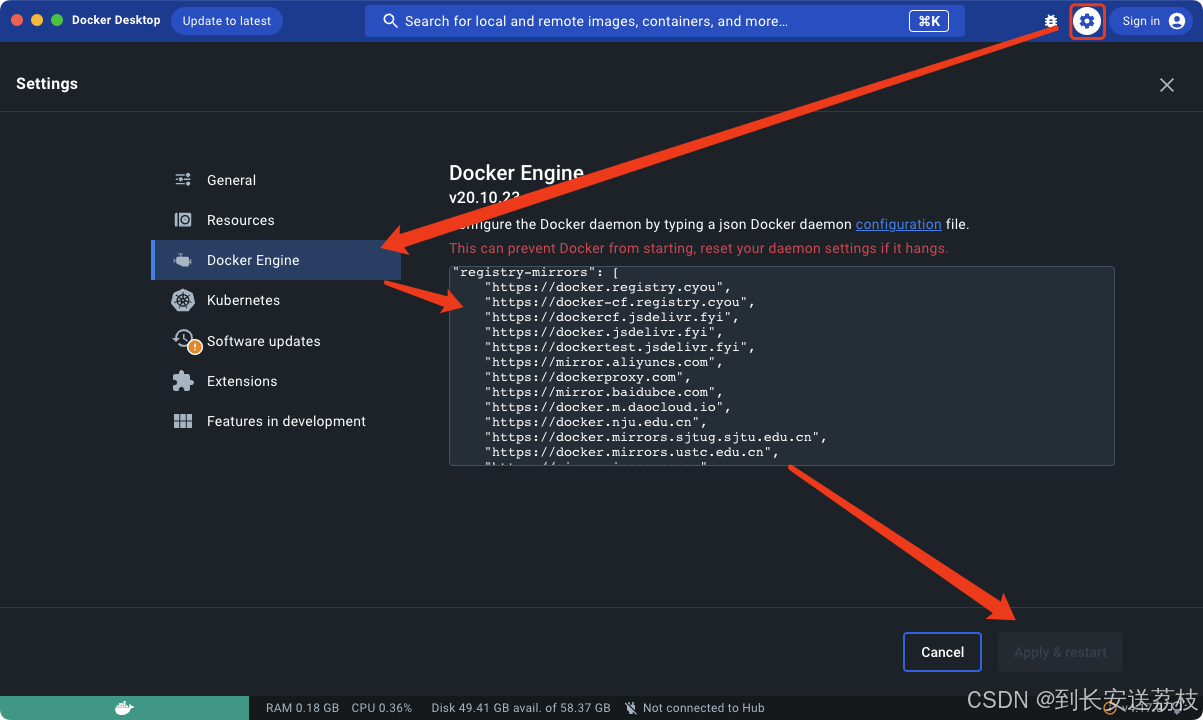Click the RAM 0.18 GB status entry
1203x720 pixels.
[302, 708]
